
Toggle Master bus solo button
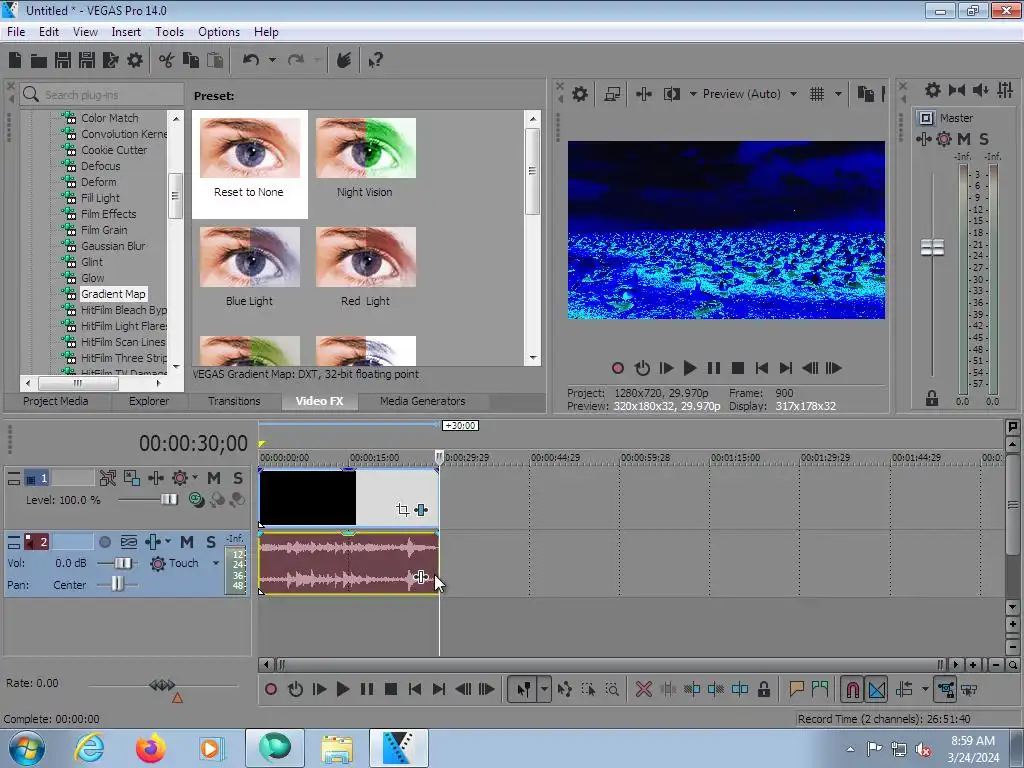click(x=984, y=139)
